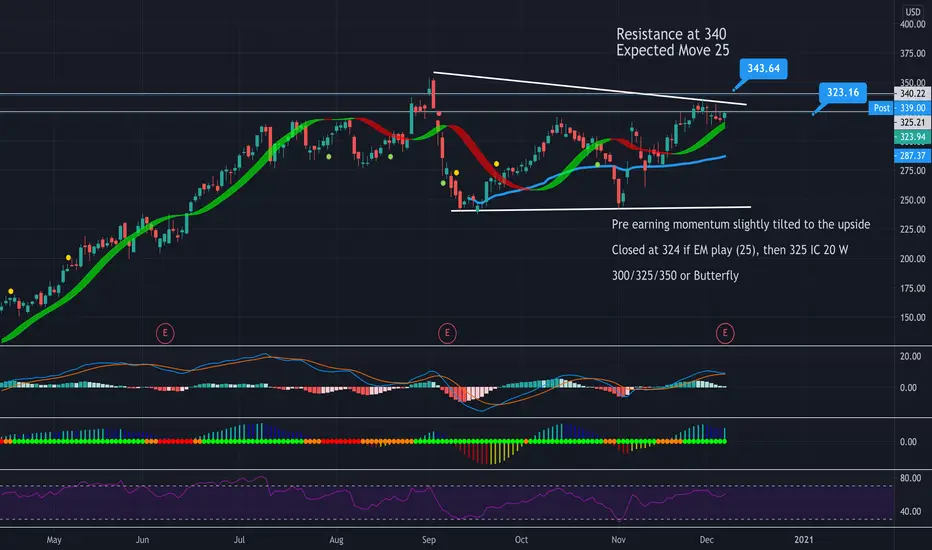Click the 2021 label on the time axis
The image size is (932, 550).
(x=804, y=540)
